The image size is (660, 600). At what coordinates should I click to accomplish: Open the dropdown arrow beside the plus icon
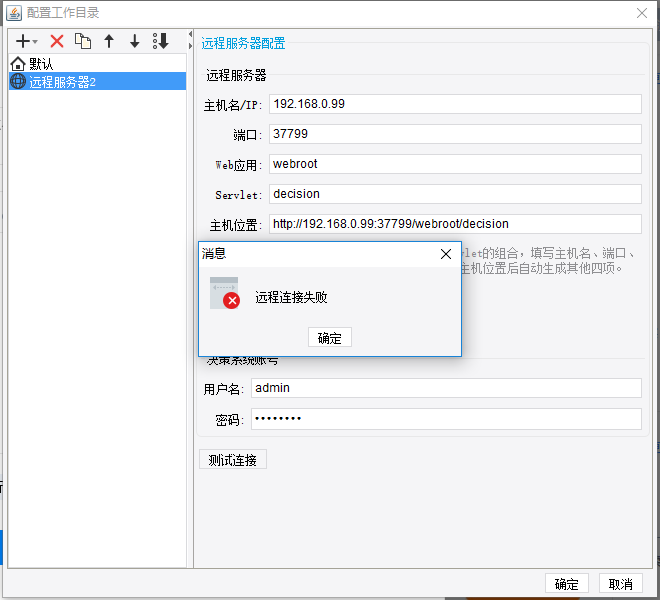[x=35, y=42]
